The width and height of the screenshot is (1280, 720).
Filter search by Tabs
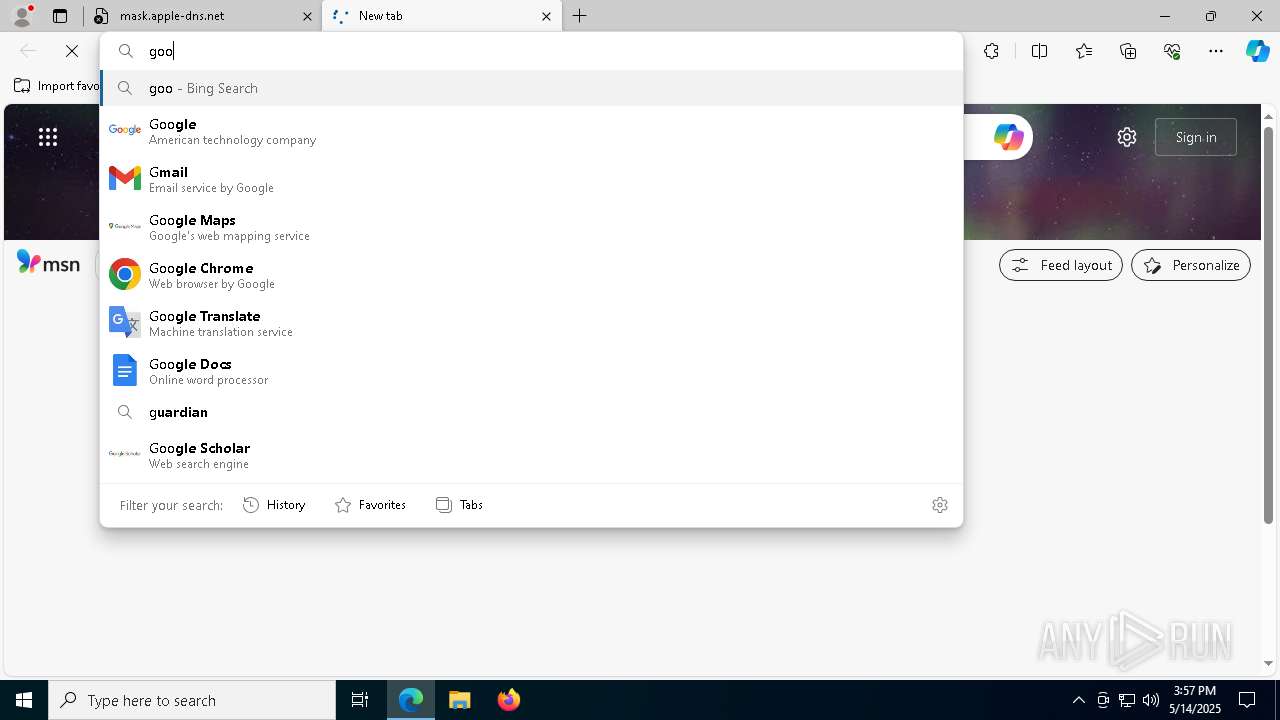pos(460,505)
